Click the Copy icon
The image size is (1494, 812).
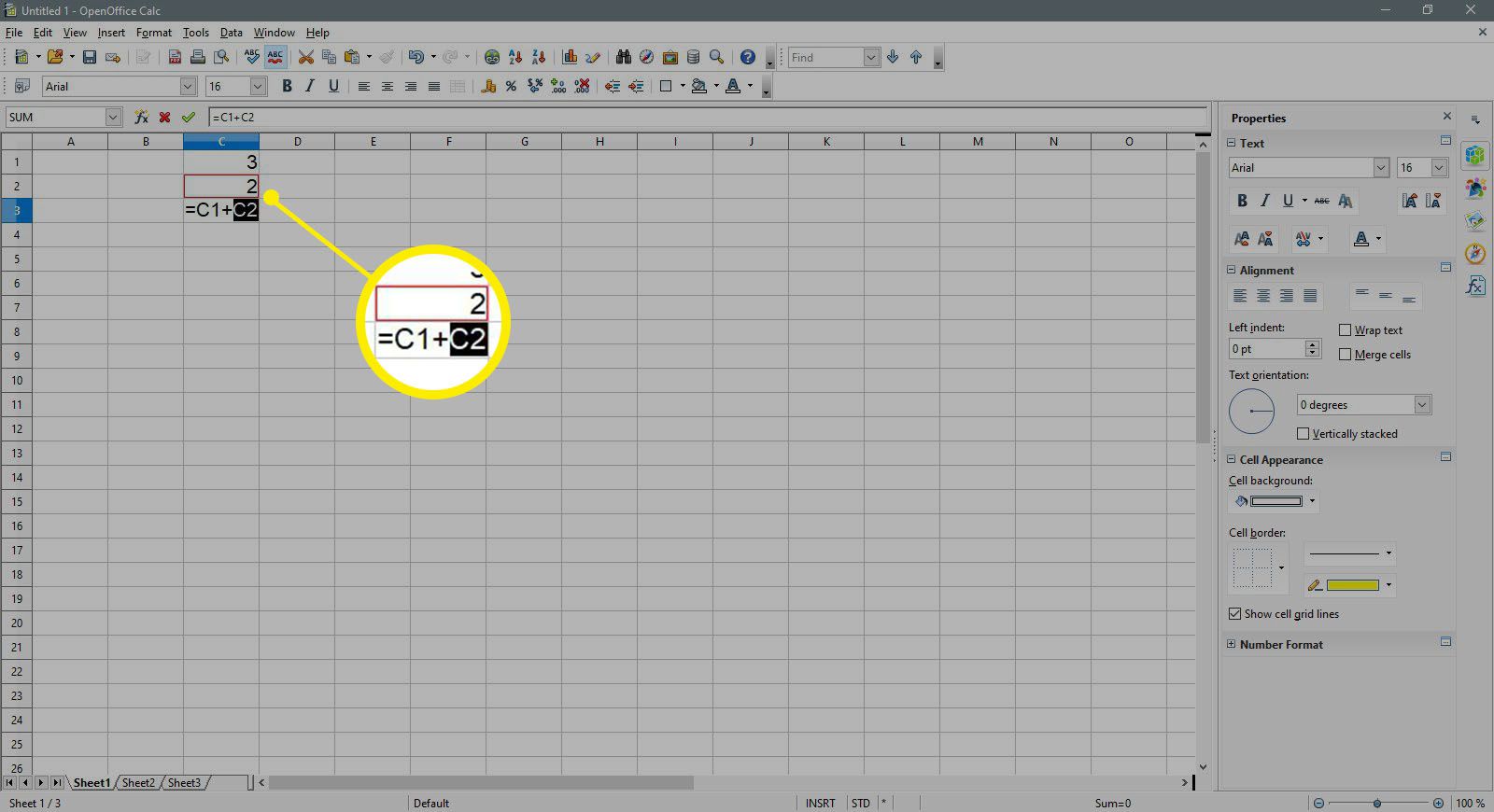point(329,58)
